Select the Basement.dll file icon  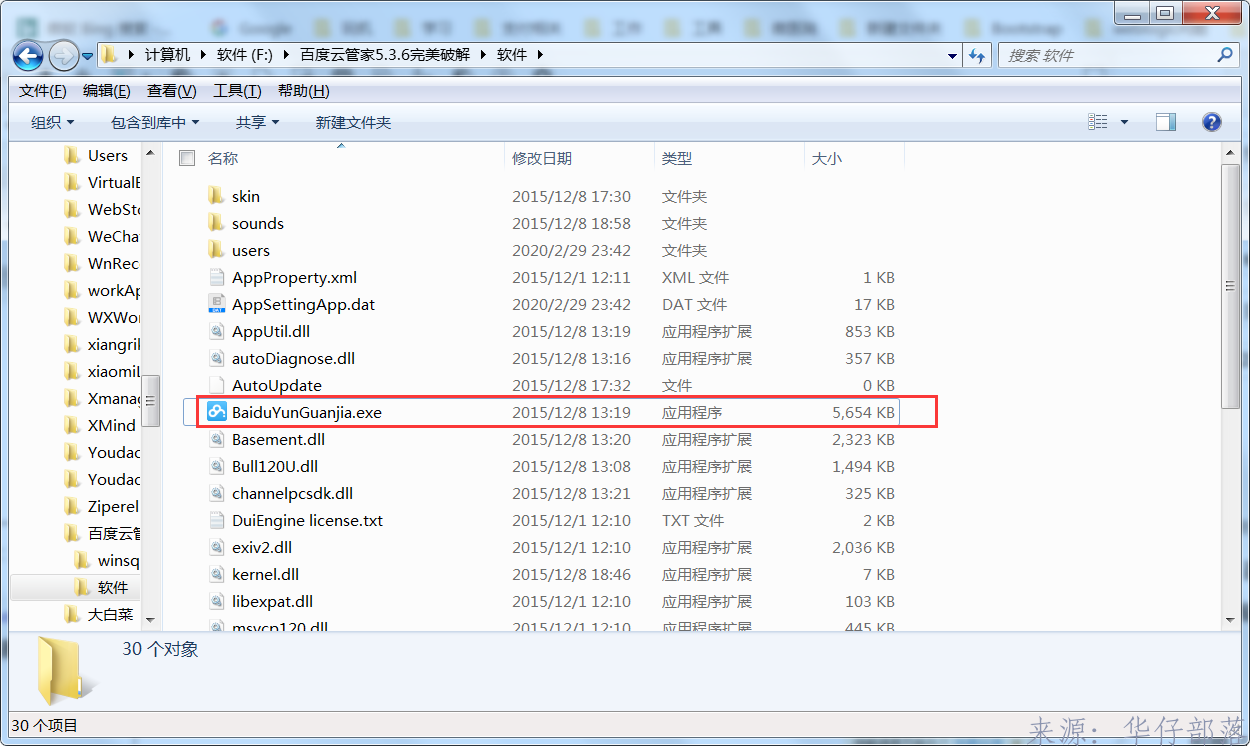[x=217, y=439]
